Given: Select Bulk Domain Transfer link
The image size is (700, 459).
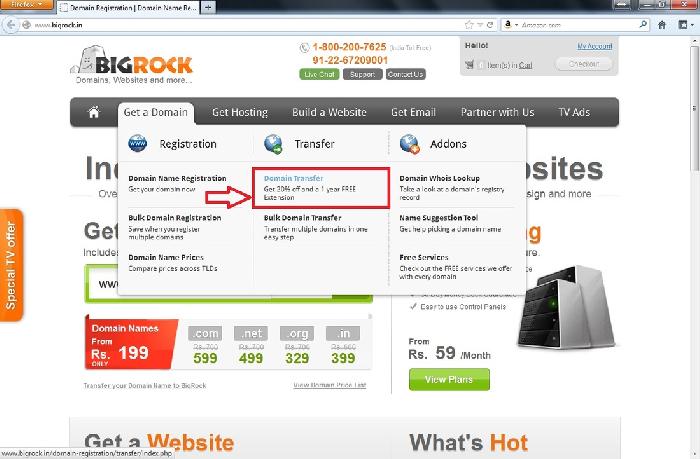Looking at the screenshot, I should point(303,218).
